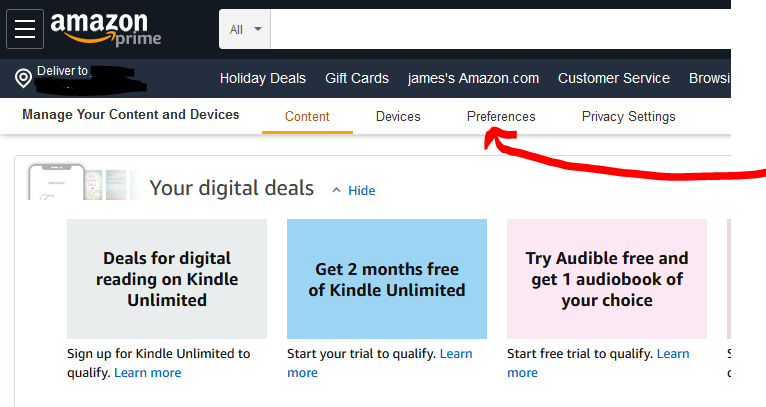Open Holiday Deals link
766x407 pixels.
(x=262, y=78)
